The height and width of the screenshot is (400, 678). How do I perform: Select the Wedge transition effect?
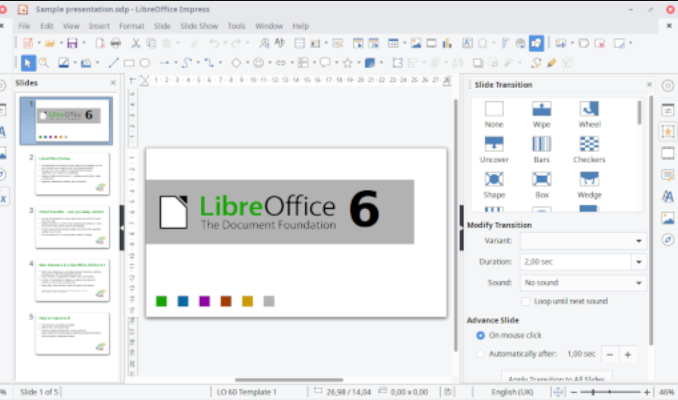pyautogui.click(x=589, y=182)
